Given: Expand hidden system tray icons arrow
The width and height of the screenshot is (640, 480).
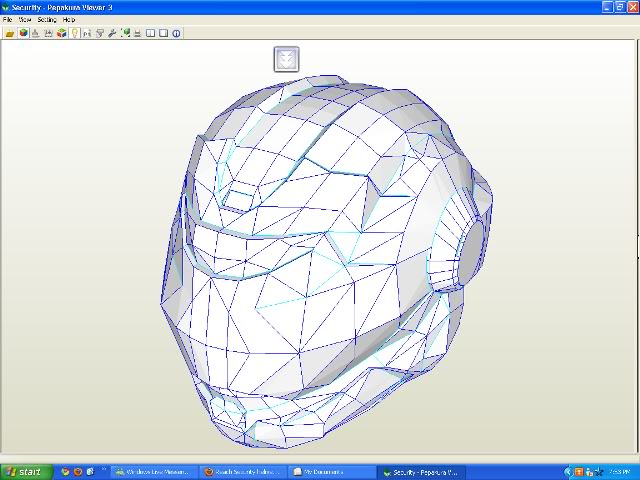Looking at the screenshot, I should pyautogui.click(x=568, y=472).
